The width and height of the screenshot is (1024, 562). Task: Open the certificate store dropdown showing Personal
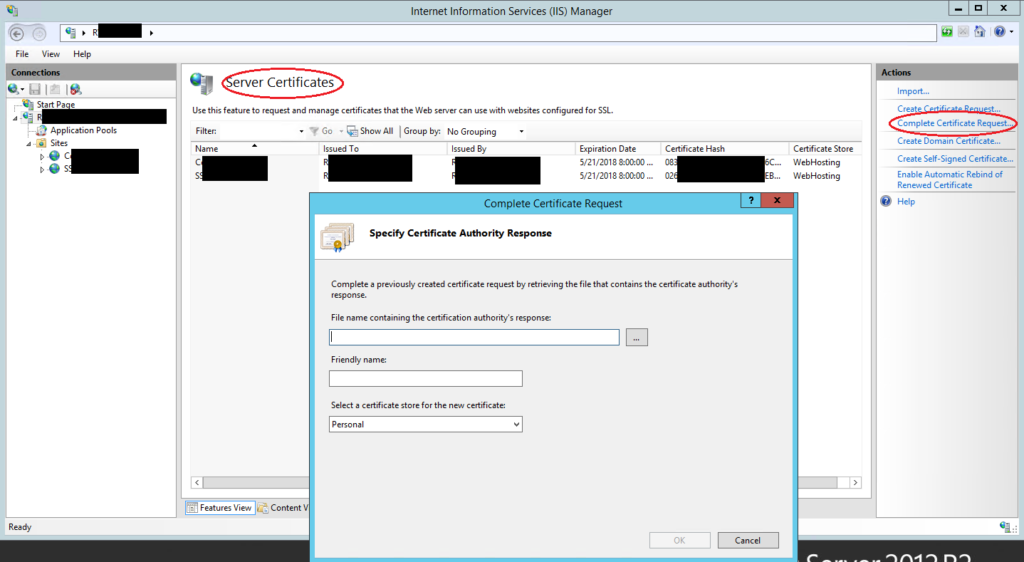(x=426, y=424)
